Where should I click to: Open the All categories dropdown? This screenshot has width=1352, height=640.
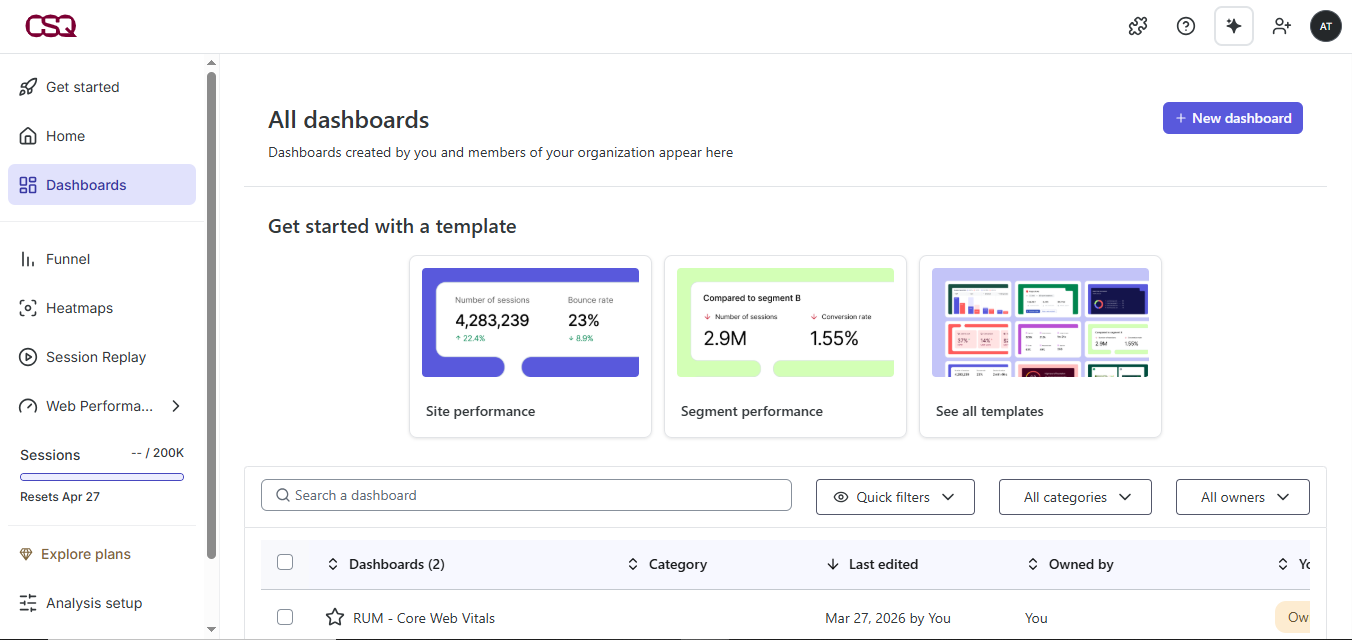click(1075, 497)
